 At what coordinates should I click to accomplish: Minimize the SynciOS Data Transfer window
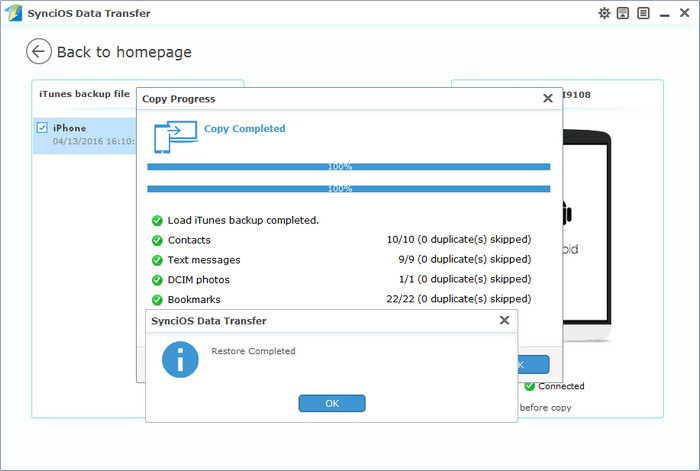[665, 15]
